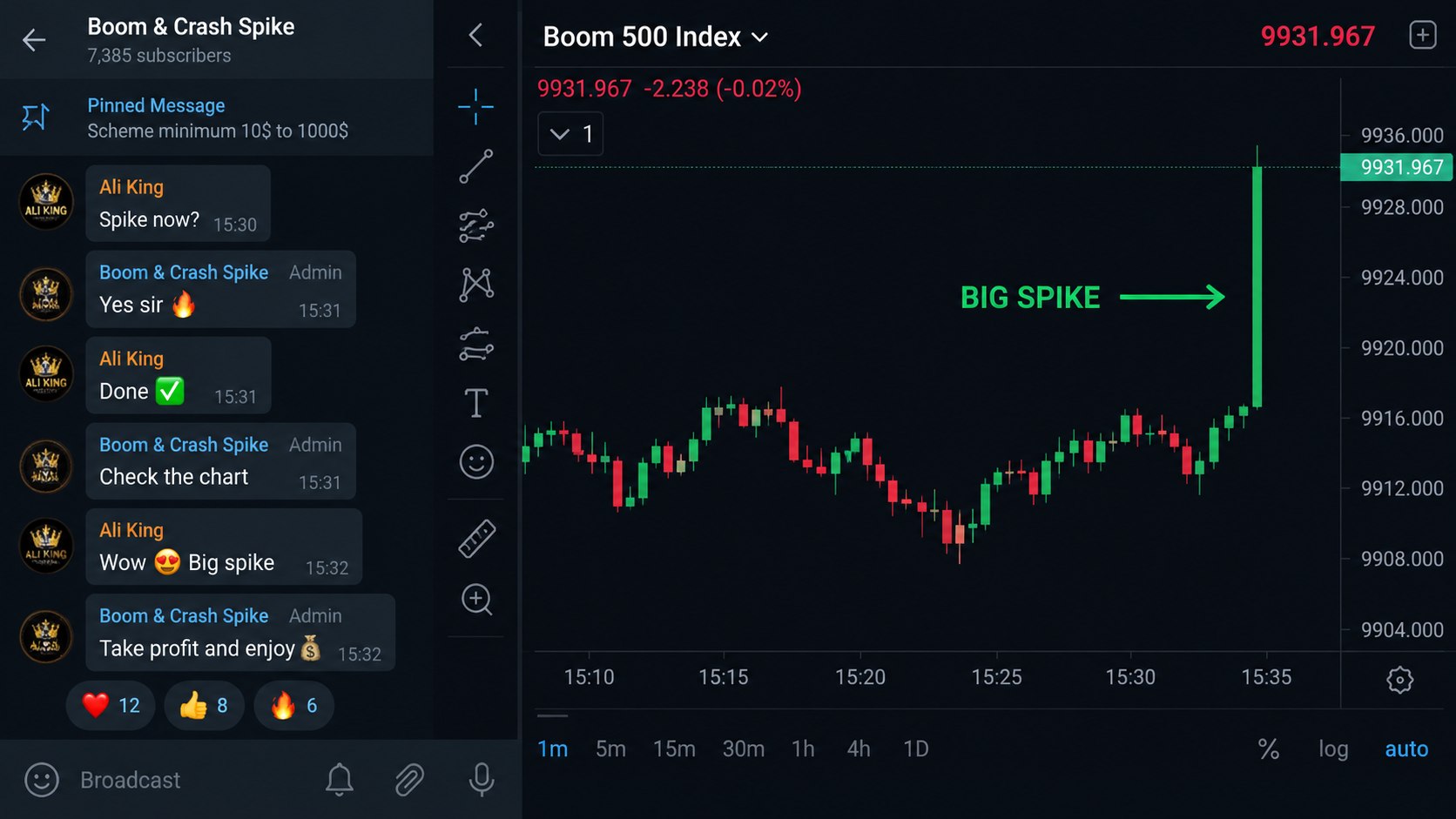1456x819 pixels.
Task: Open admin avatar beside 'Take profit and enjoy'
Action: [46, 637]
